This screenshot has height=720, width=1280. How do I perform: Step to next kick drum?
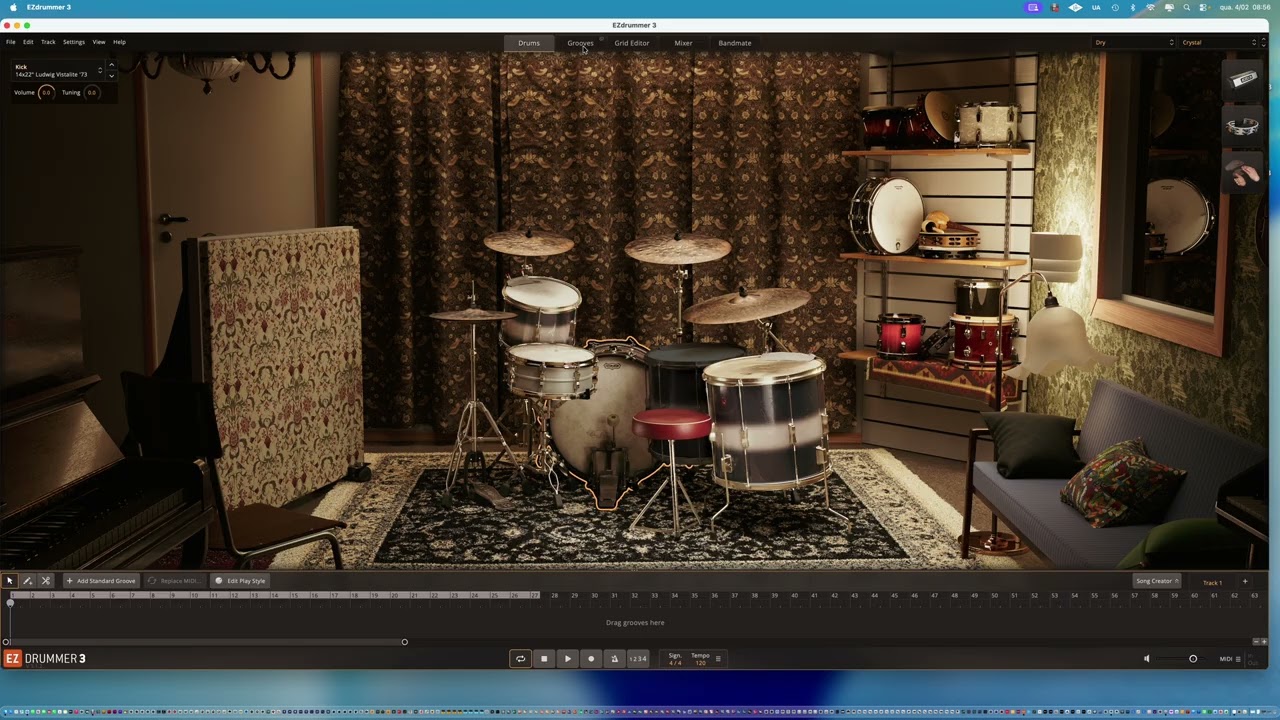[111, 75]
